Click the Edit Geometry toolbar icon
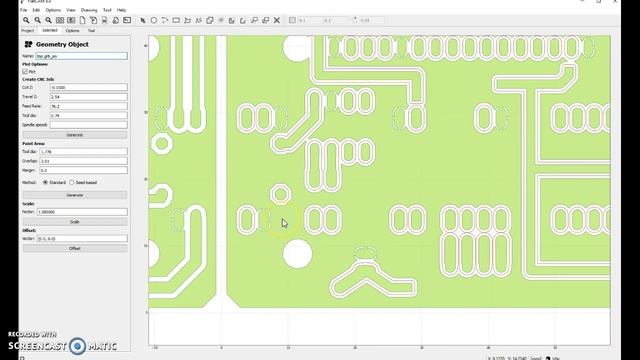Screen dimensions: 640x360 (93, 20)
